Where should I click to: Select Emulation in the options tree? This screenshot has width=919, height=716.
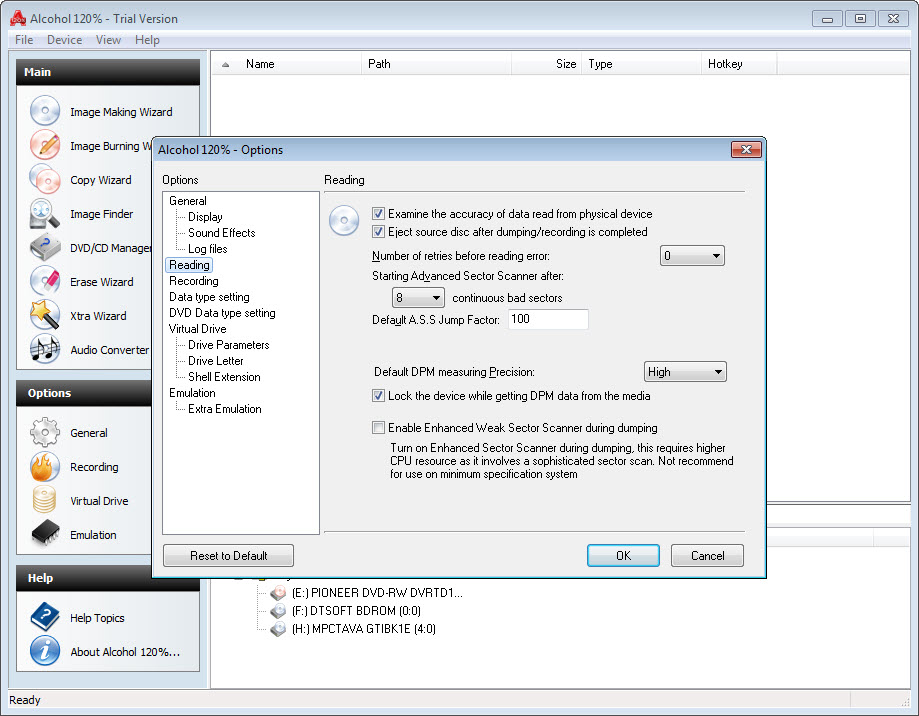point(192,393)
